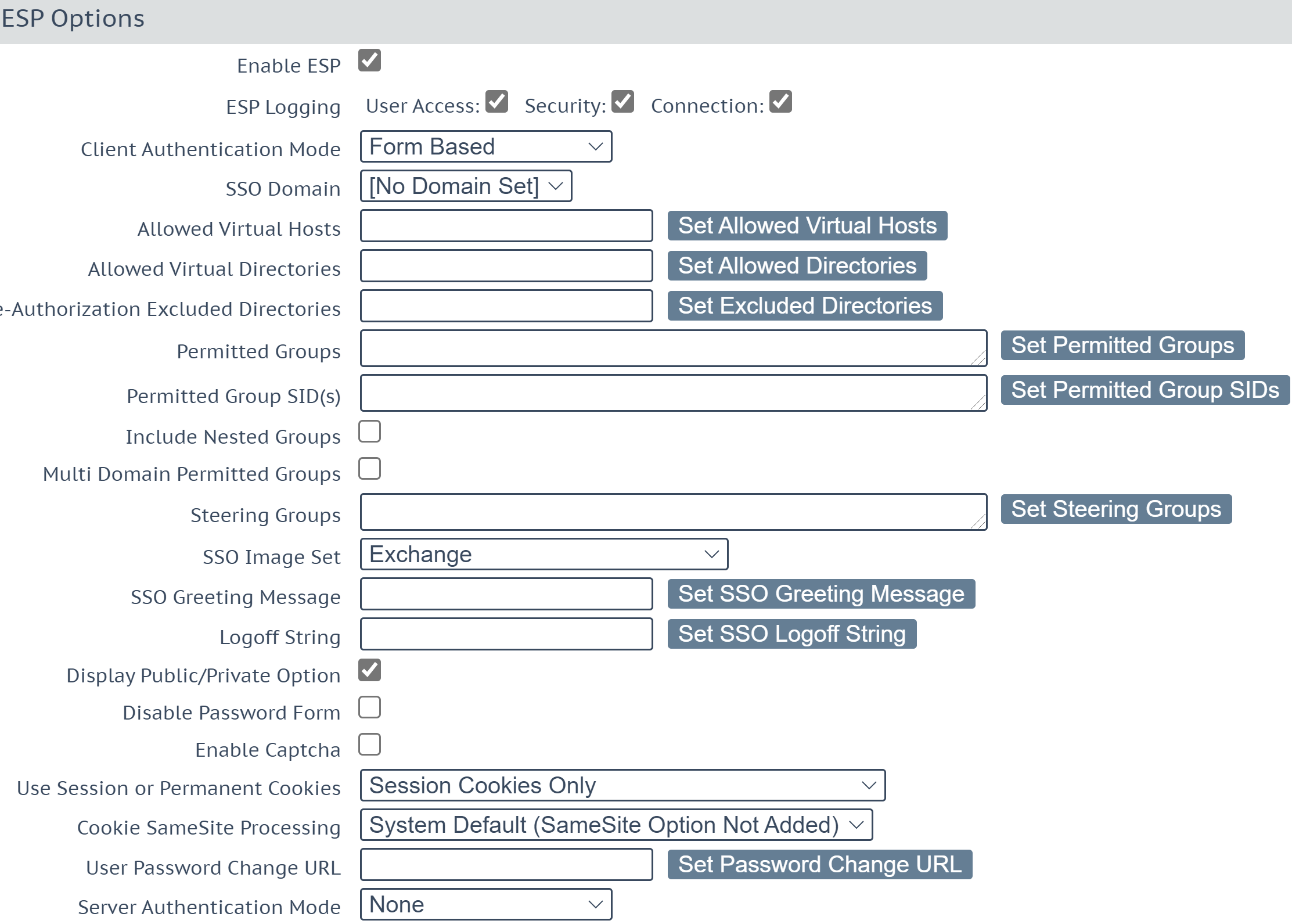Viewport: 1292px width, 924px height.
Task: Focus the User Password Change URL field
Action: [506, 864]
